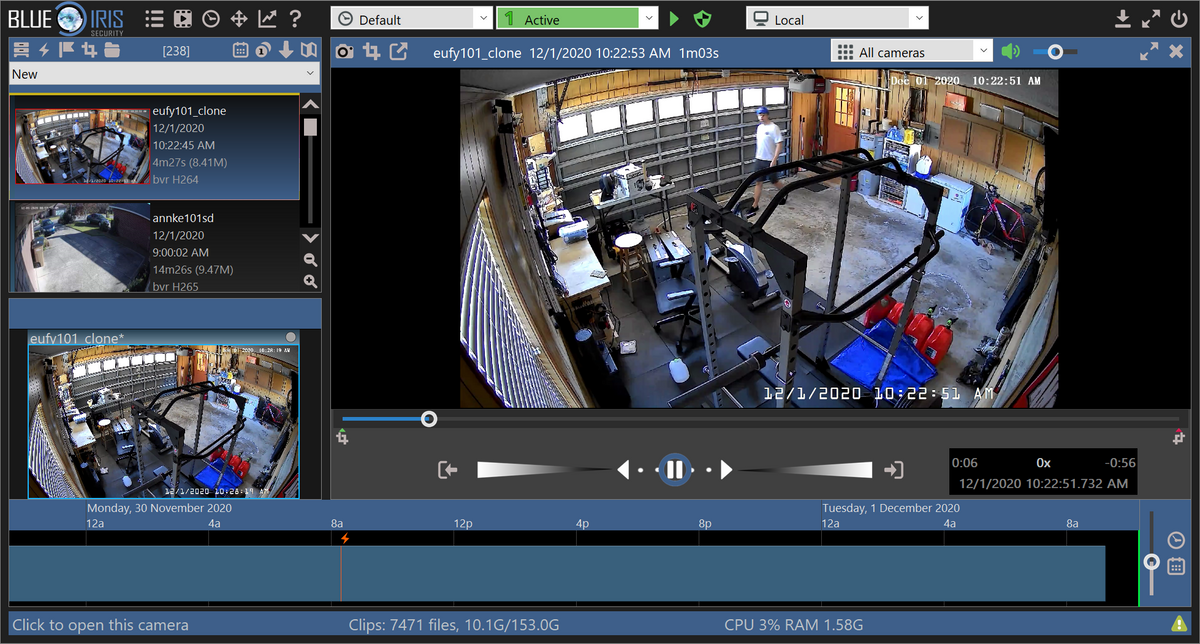Image resolution: width=1200 pixels, height=644 pixels.
Task: Show alerts with the lightning bolt icon
Action: pos(44,50)
